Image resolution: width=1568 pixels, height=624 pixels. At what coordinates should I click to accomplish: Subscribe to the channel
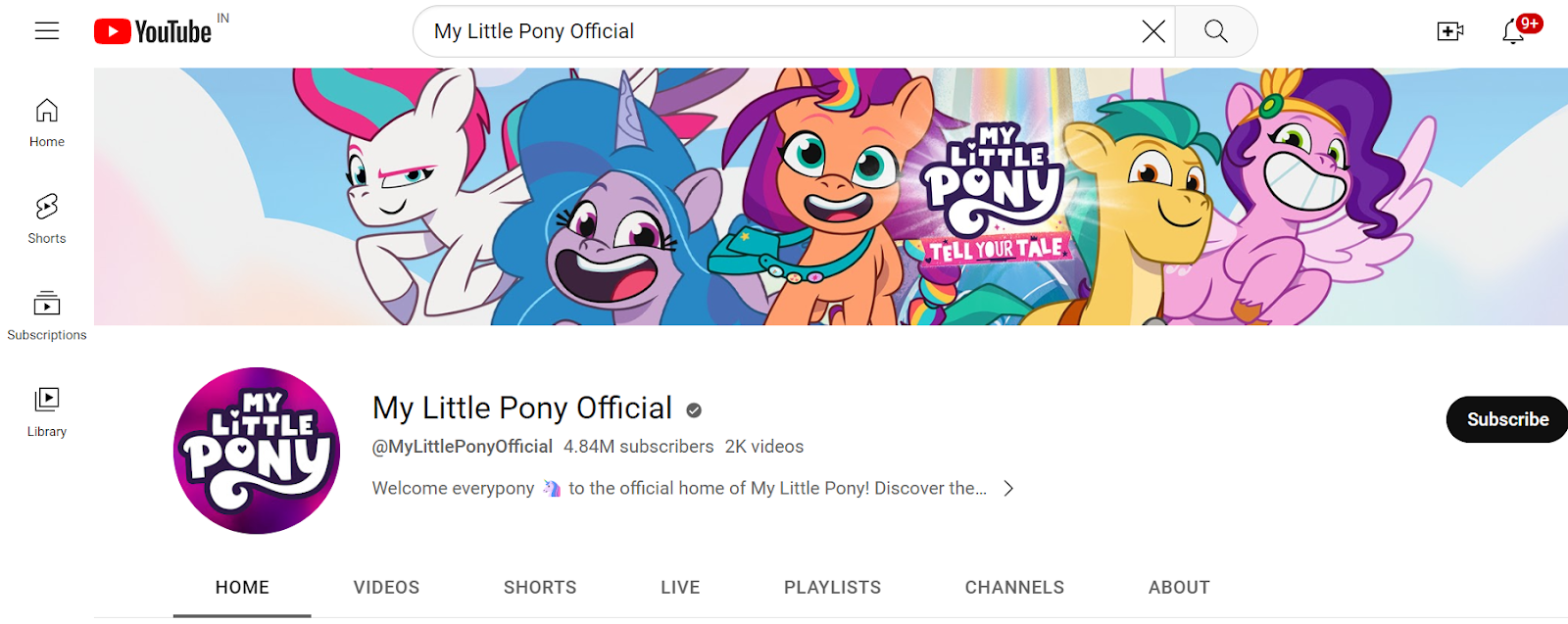pos(1507,419)
